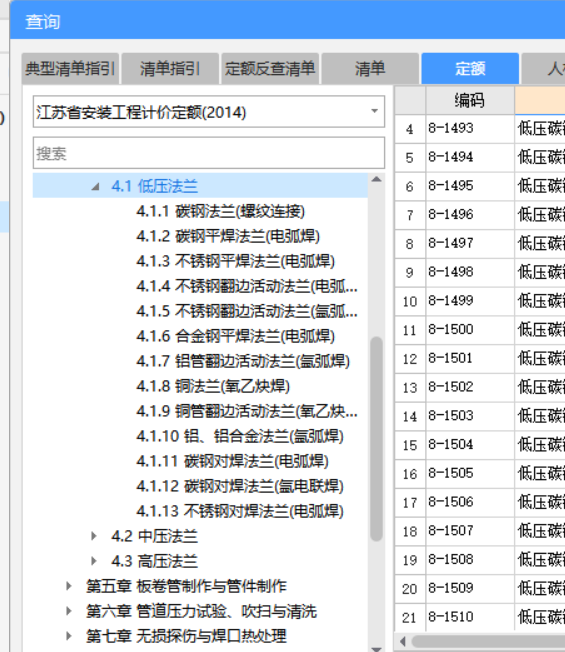Select table row with code 8-1499
Image resolution: width=565 pixels, height=652 pixels.
(x=480, y=301)
